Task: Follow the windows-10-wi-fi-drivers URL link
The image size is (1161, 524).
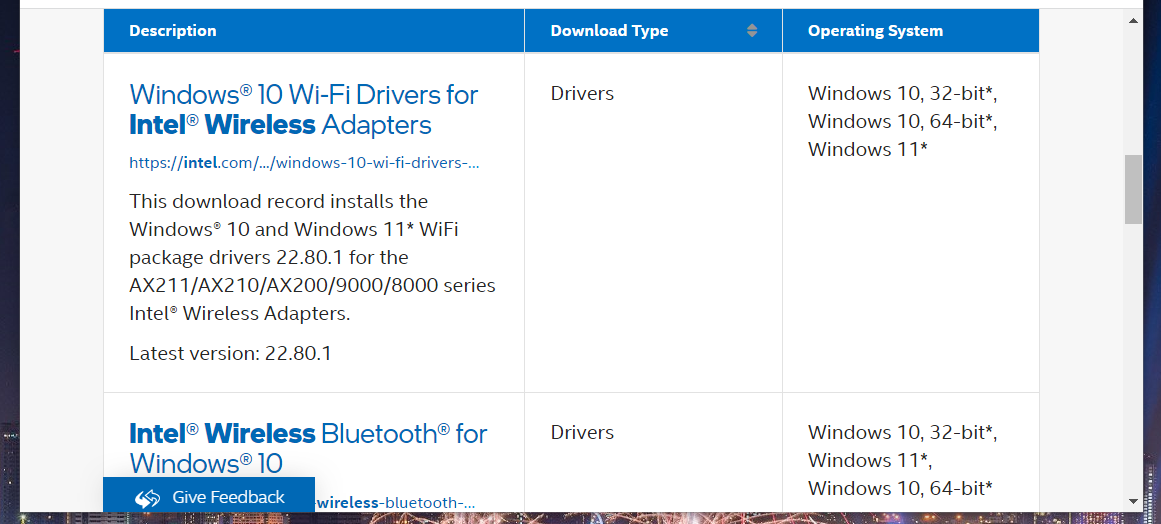Action: coord(304,163)
